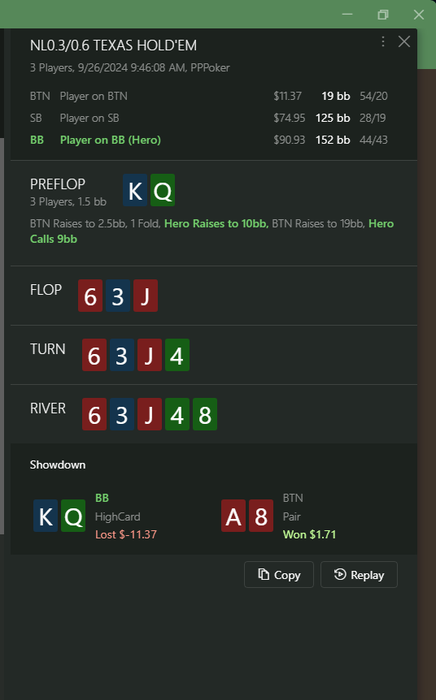The width and height of the screenshot is (436, 700).
Task: Select Player on SB row
Action: coord(209,118)
